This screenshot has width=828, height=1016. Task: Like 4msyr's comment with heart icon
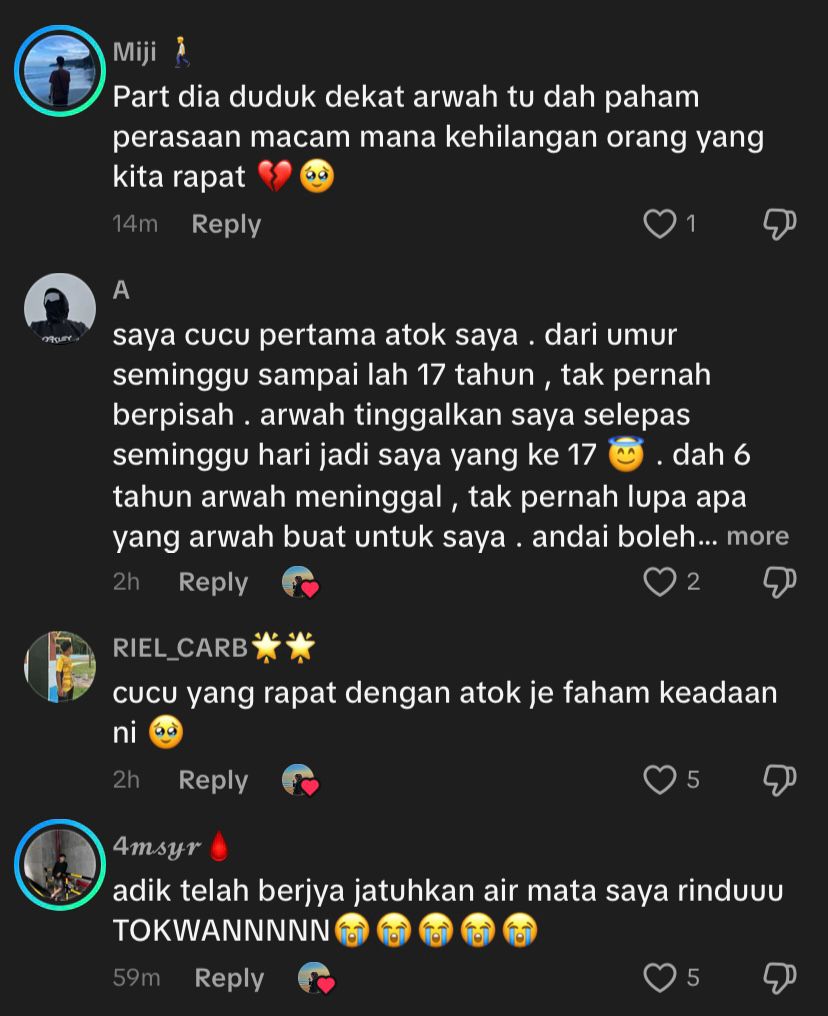coord(660,977)
